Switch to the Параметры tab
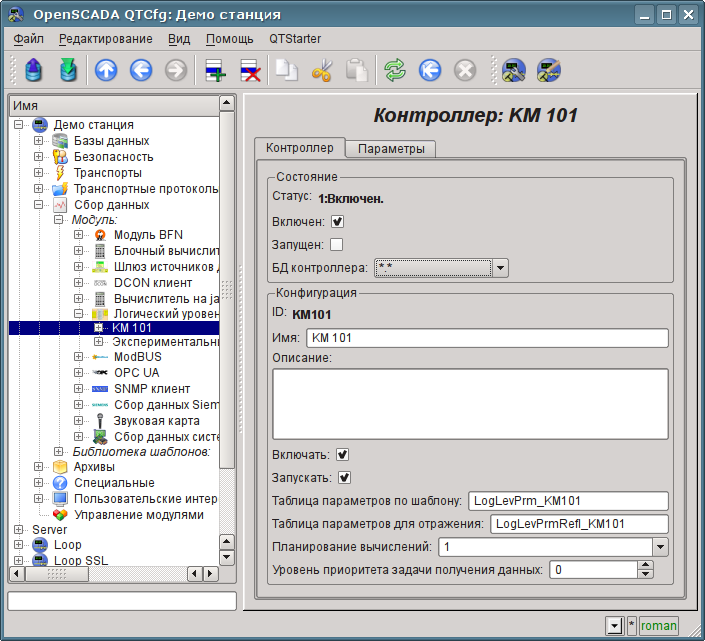The image size is (705, 641). [391, 148]
